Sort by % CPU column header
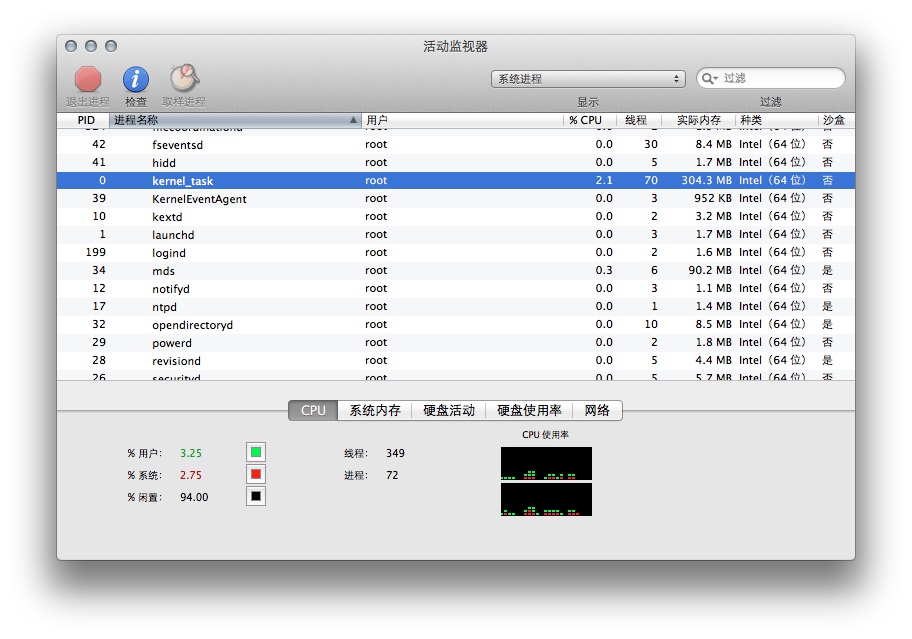The image size is (912, 639). point(590,120)
